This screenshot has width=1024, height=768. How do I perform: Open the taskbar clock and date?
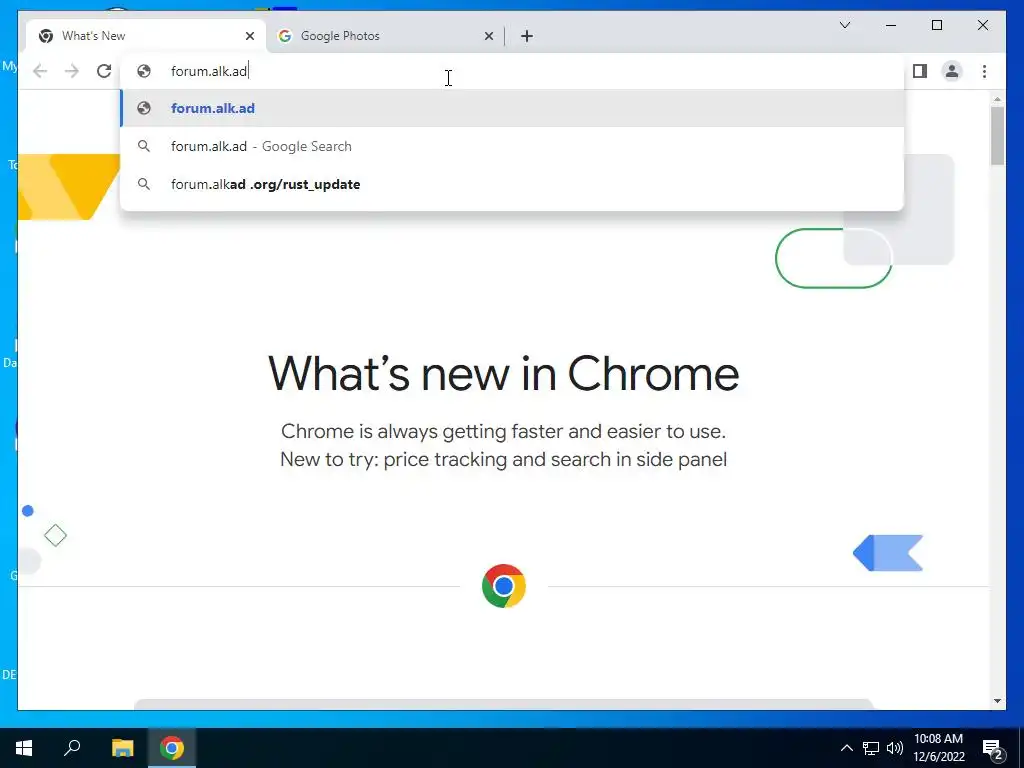click(x=938, y=748)
